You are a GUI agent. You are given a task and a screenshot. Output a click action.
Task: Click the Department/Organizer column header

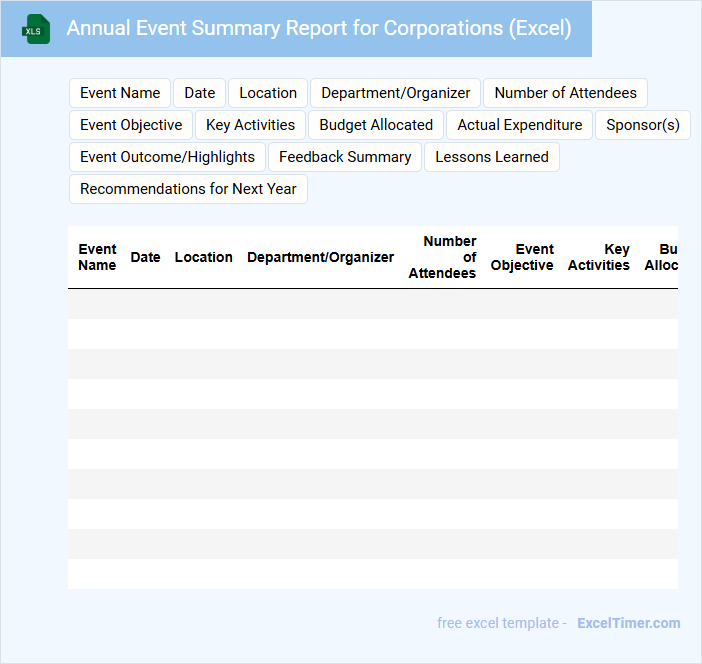tap(320, 257)
